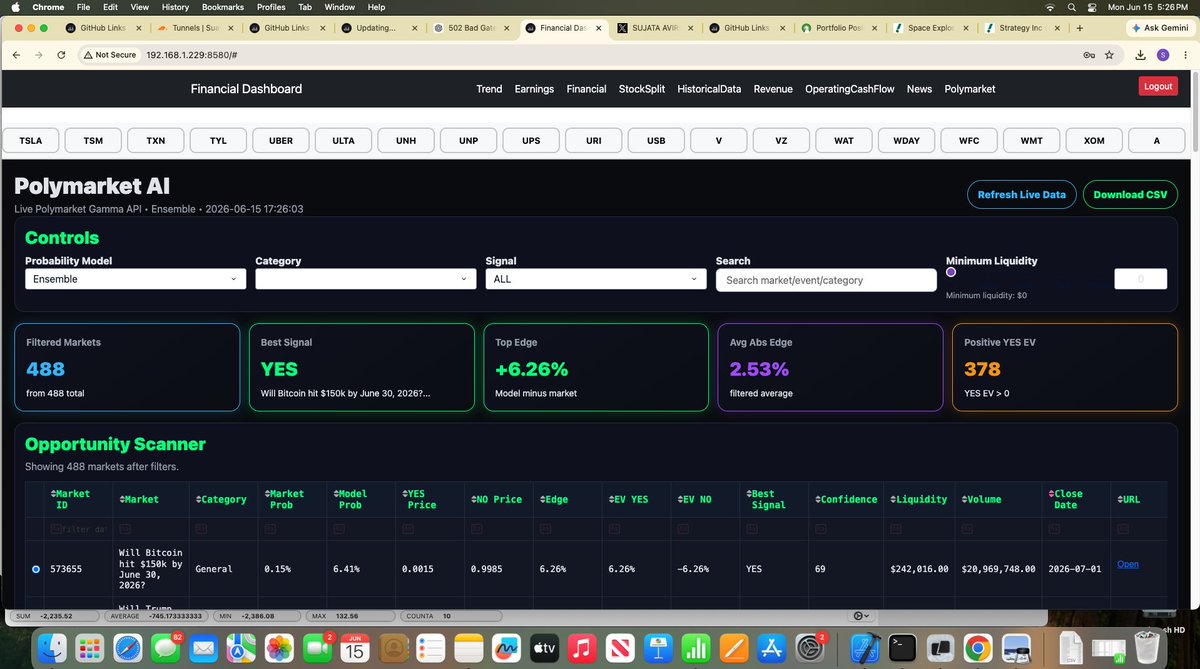Click the Financial Dashboard title
This screenshot has height=669, width=1200.
pyautogui.click(x=246, y=89)
